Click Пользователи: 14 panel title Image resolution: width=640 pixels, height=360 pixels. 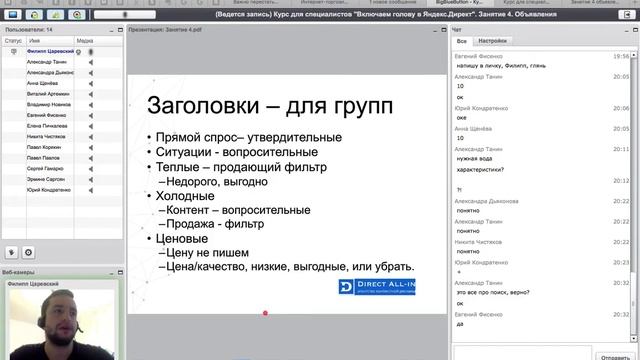[29, 30]
